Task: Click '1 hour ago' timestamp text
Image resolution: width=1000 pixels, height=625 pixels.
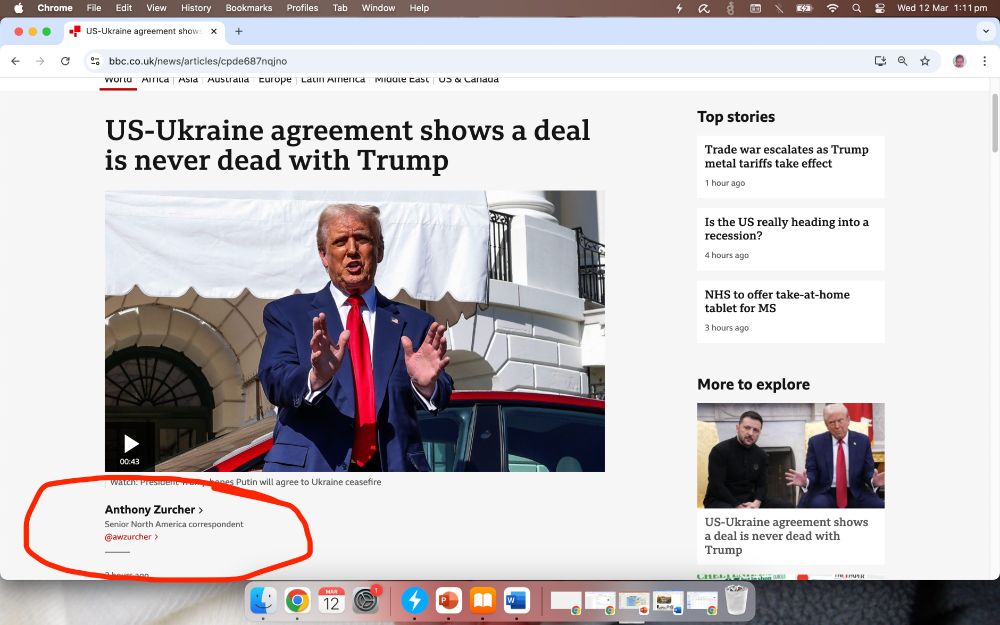Action: click(724, 183)
